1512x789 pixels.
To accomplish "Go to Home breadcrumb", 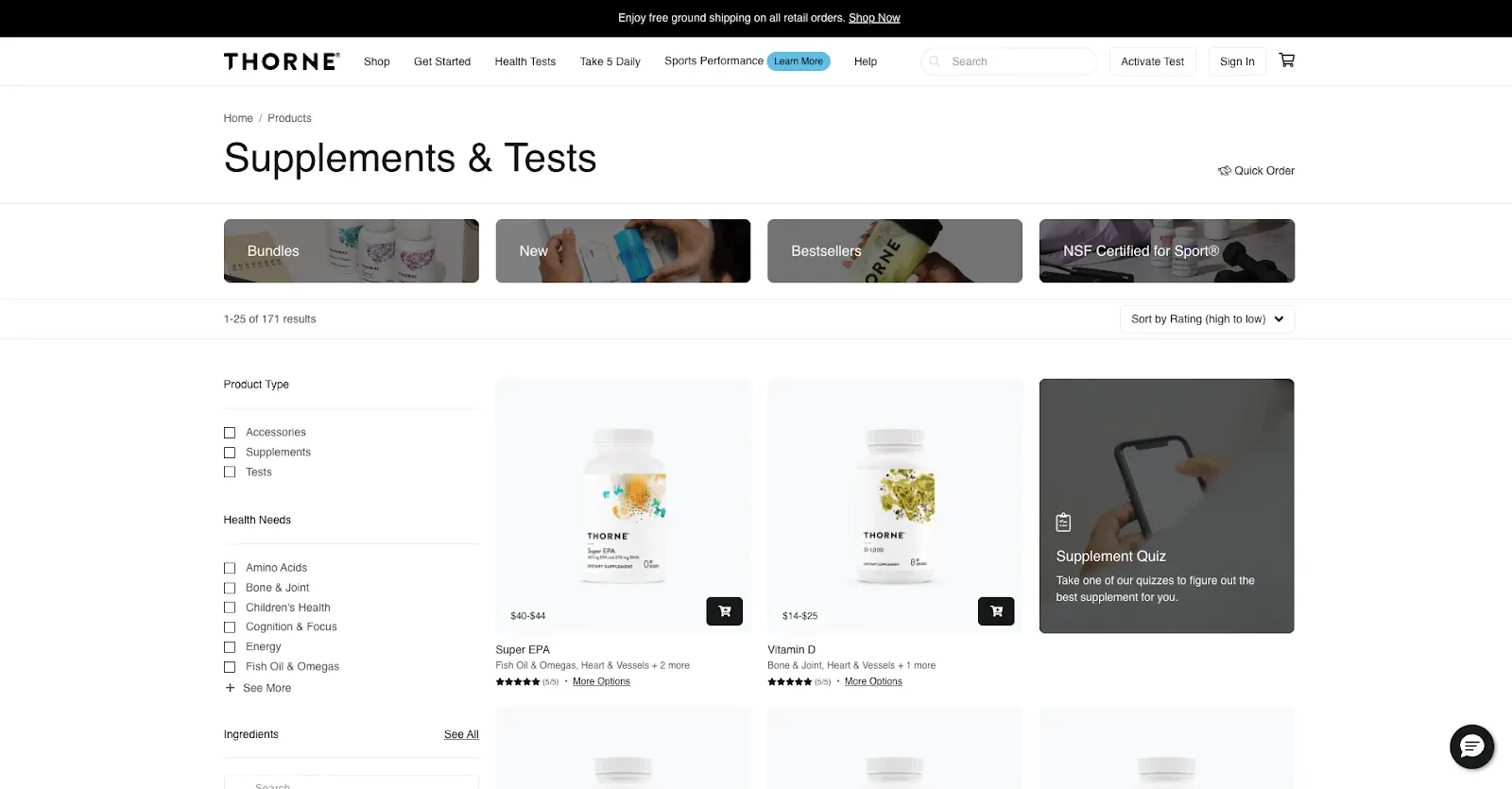I will pos(238,118).
